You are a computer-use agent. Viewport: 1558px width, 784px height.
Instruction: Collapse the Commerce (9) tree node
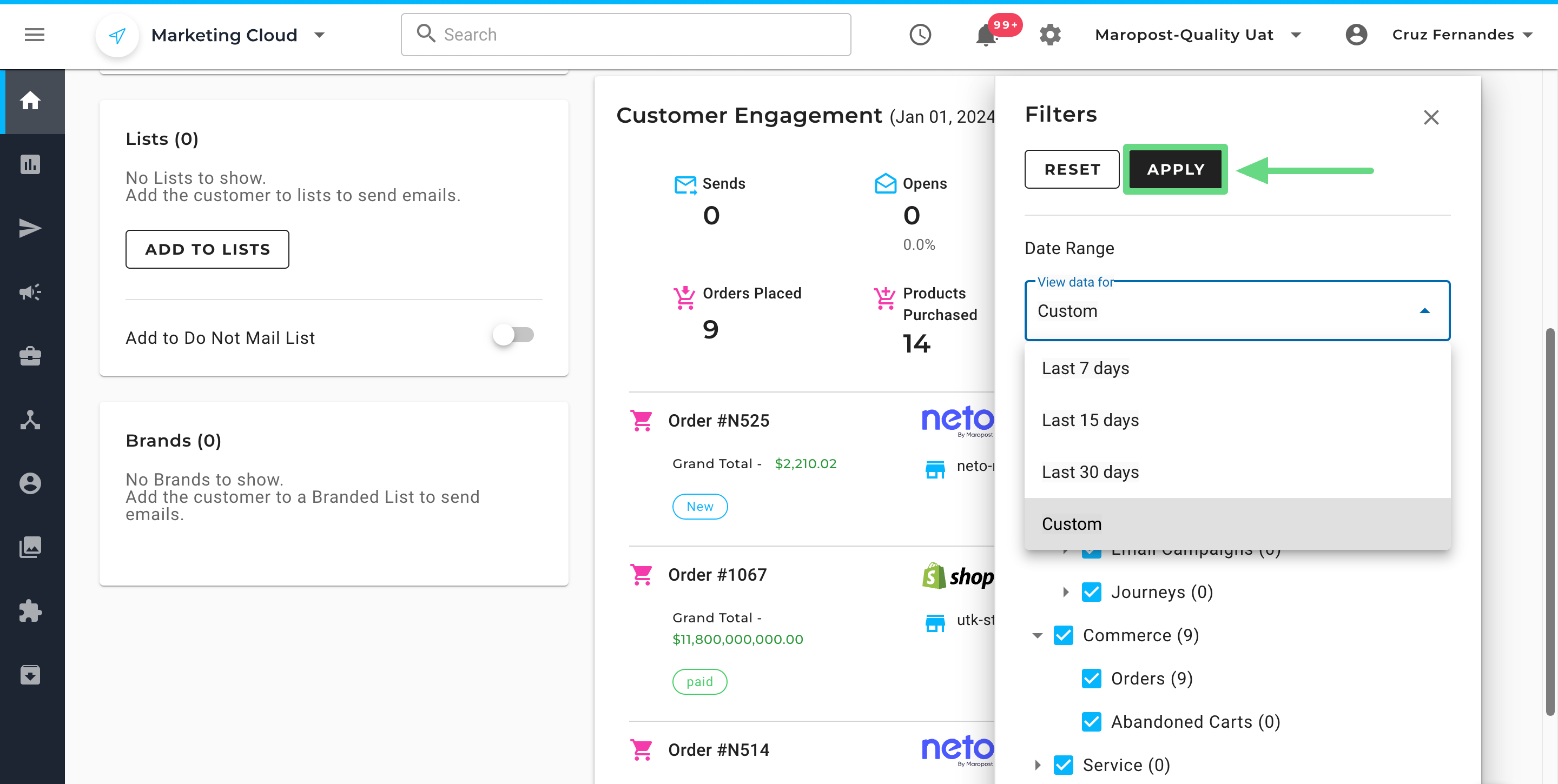click(1037, 635)
